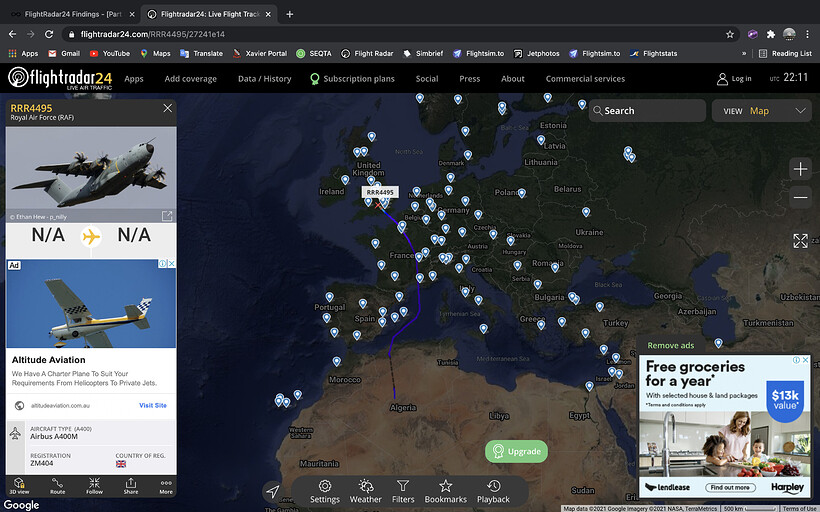This screenshot has width=820, height=512.
Task: Open SEQTA bookmark
Action: coord(314,53)
